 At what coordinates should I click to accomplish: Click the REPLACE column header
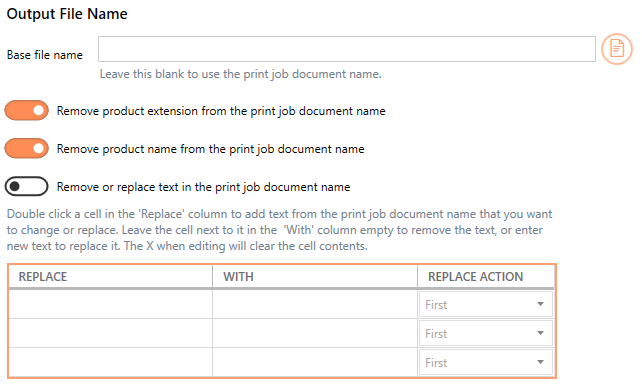(110, 277)
